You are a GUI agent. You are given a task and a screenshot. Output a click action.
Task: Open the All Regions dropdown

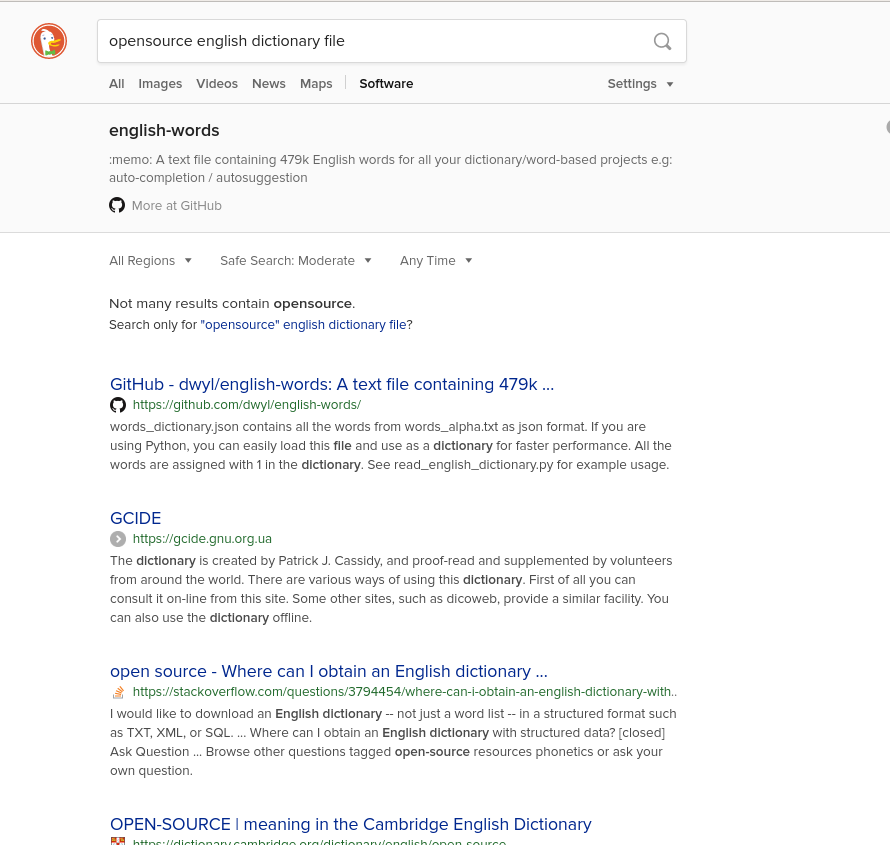[x=150, y=261]
